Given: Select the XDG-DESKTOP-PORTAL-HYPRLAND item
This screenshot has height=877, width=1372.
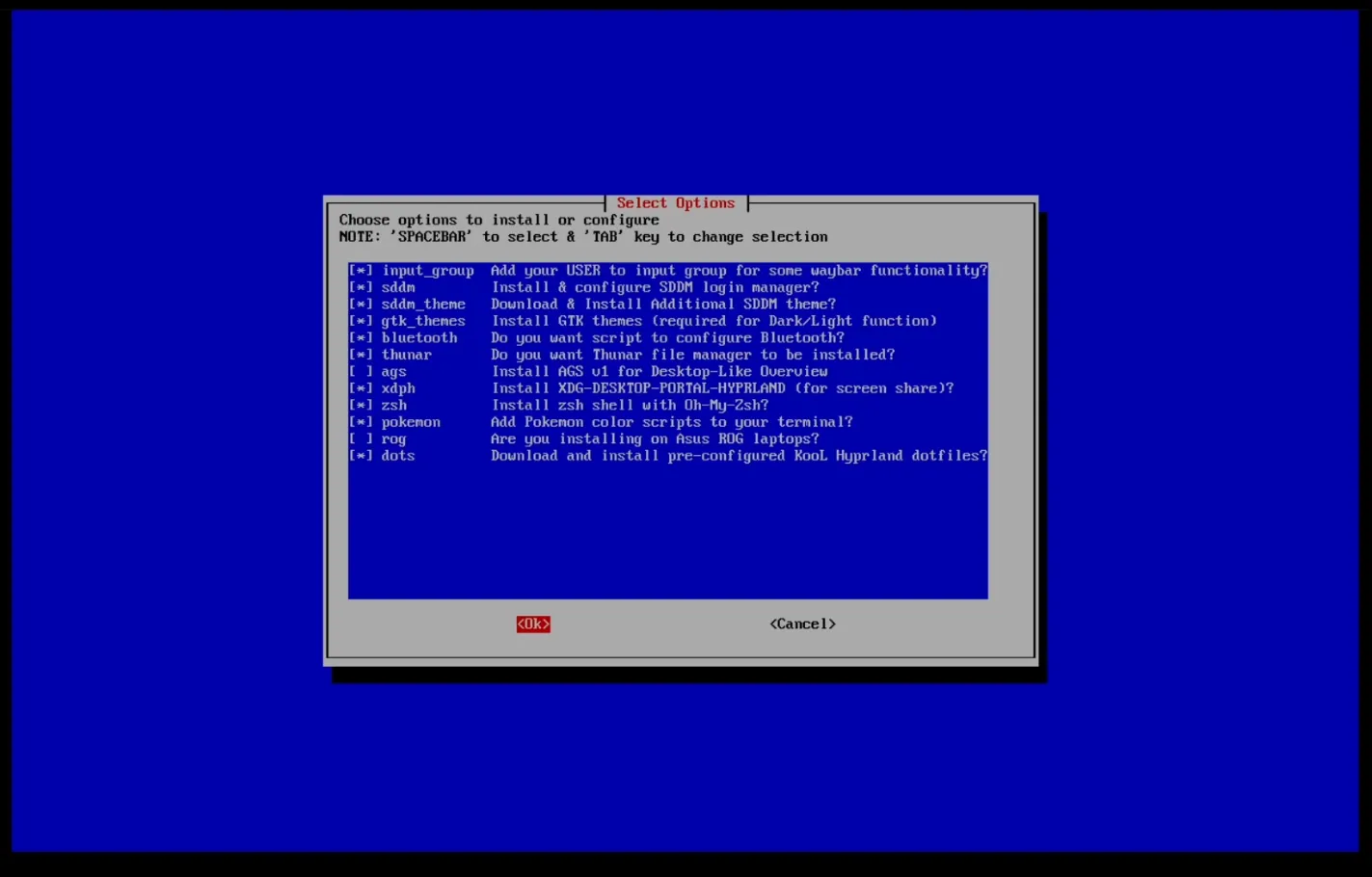Looking at the screenshot, I should pos(722,388).
